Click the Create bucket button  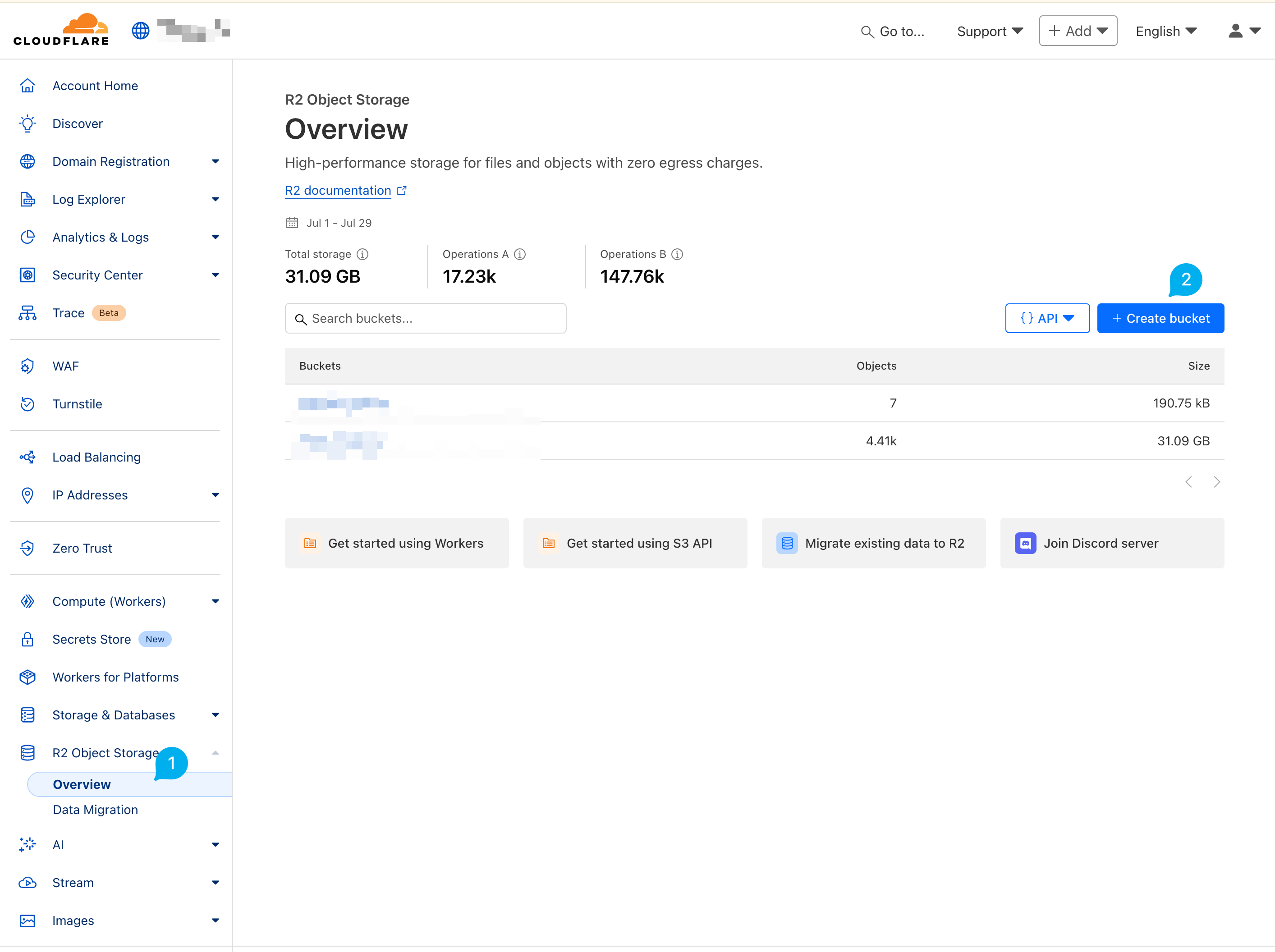[x=1160, y=318]
